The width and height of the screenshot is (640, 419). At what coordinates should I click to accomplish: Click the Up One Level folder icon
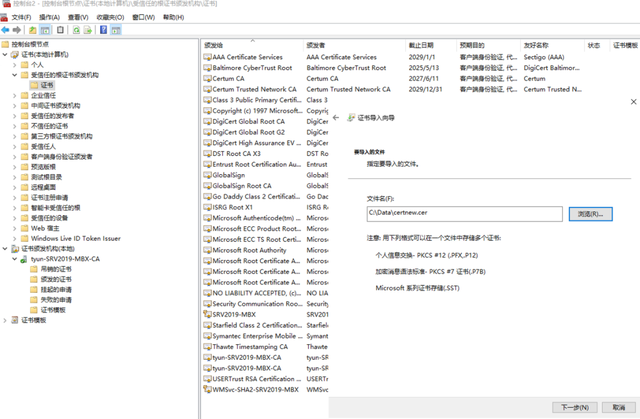[33, 30]
